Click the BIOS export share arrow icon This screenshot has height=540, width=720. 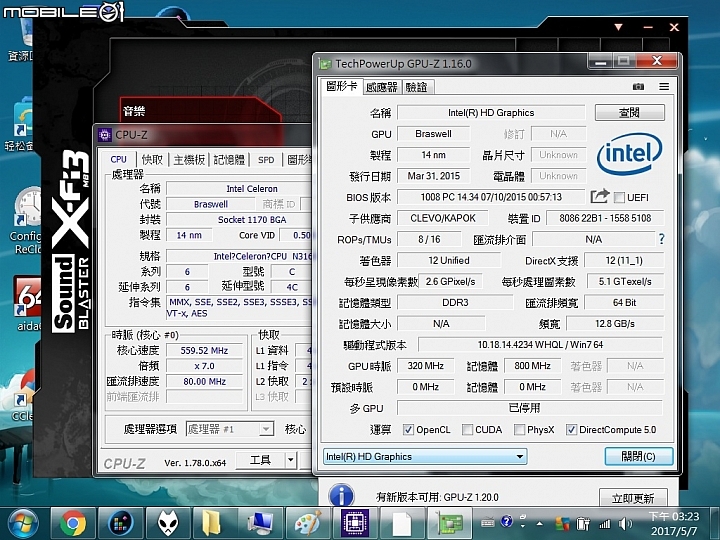pos(600,197)
